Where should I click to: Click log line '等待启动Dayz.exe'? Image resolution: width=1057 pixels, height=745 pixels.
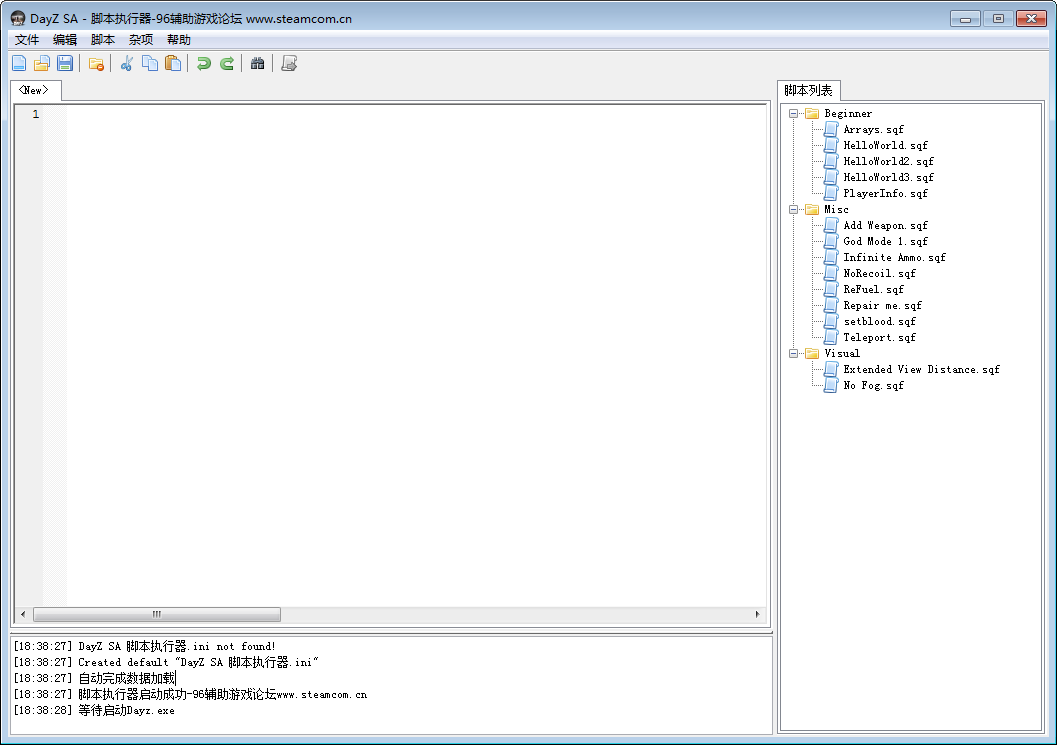pos(94,711)
